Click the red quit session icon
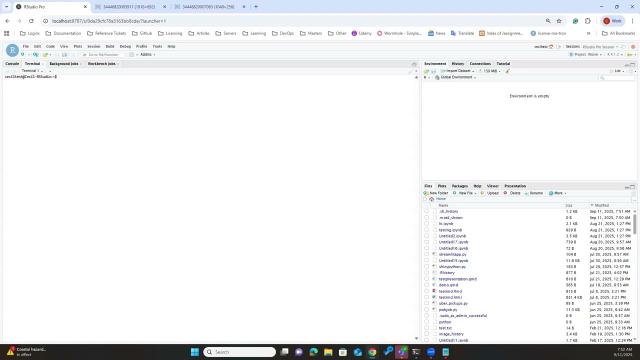Screen dimensions: 640x360 pyautogui.click(x=633, y=47)
